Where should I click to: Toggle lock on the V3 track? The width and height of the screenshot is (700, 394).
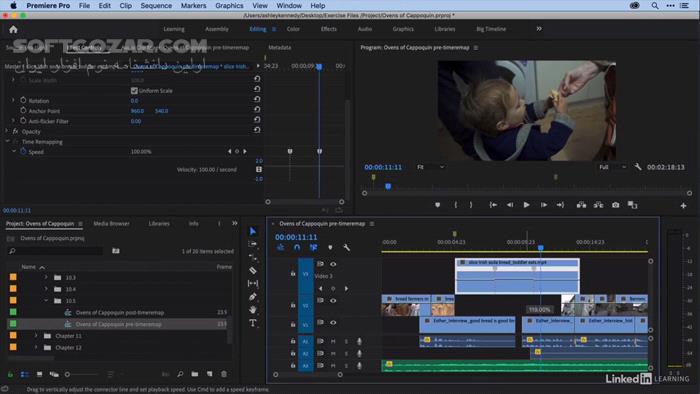pos(293,274)
